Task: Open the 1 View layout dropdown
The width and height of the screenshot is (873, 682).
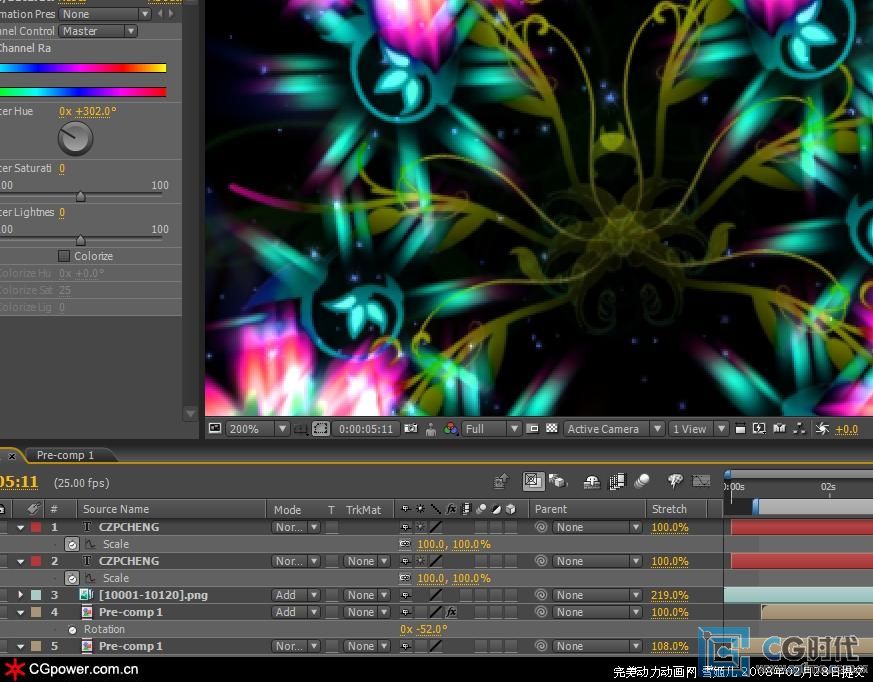Action: tap(698, 429)
